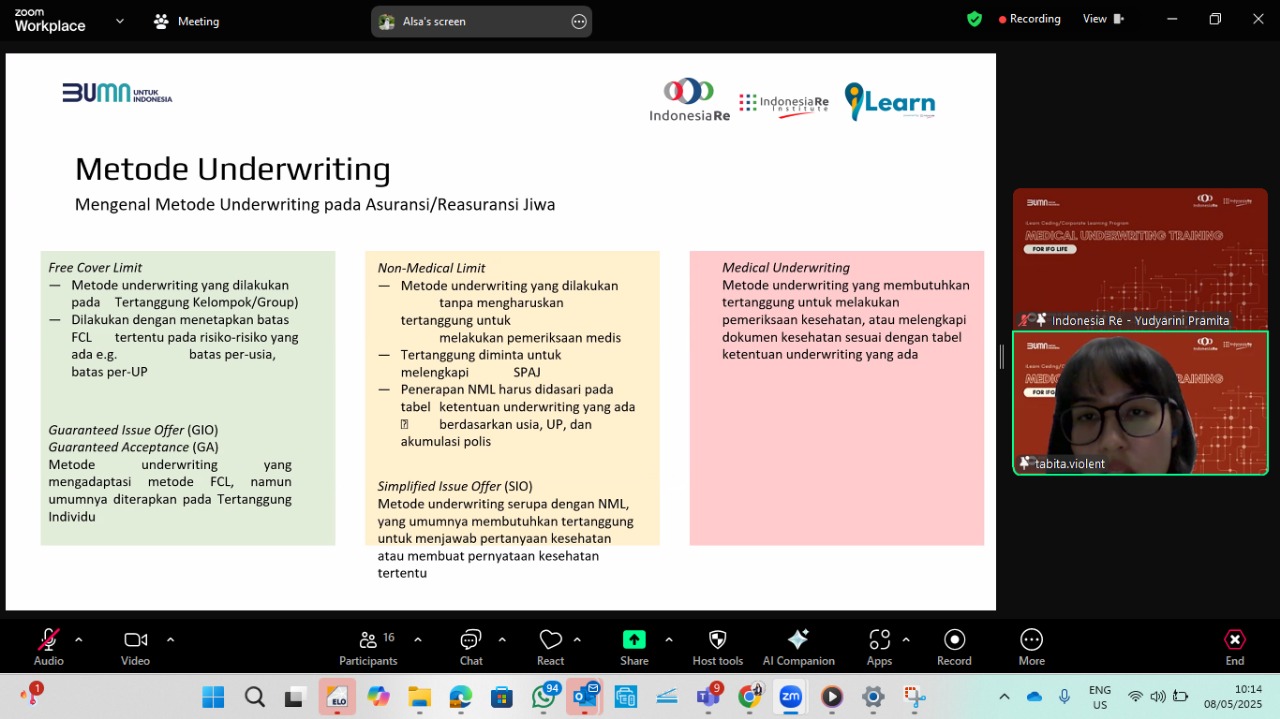This screenshot has height=719, width=1280.
Task: Open the Windows Start menu
Action: pyautogui.click(x=213, y=696)
